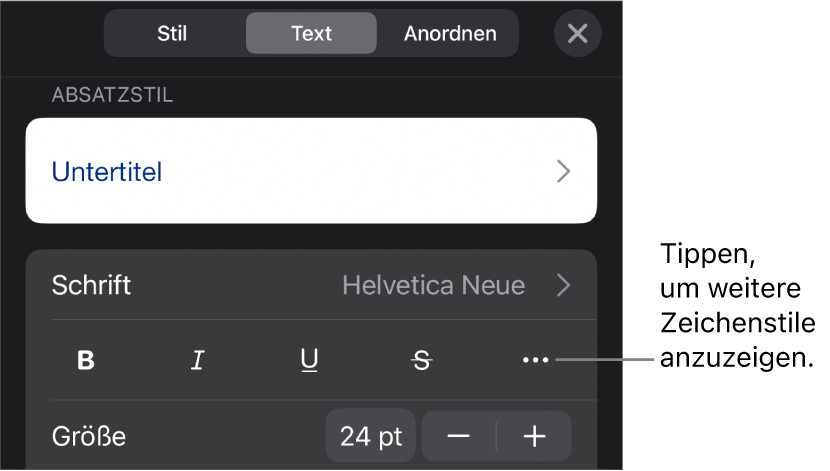Expand font list via Schrift chevron
Viewport: 830px width, 471px height.
(x=564, y=285)
